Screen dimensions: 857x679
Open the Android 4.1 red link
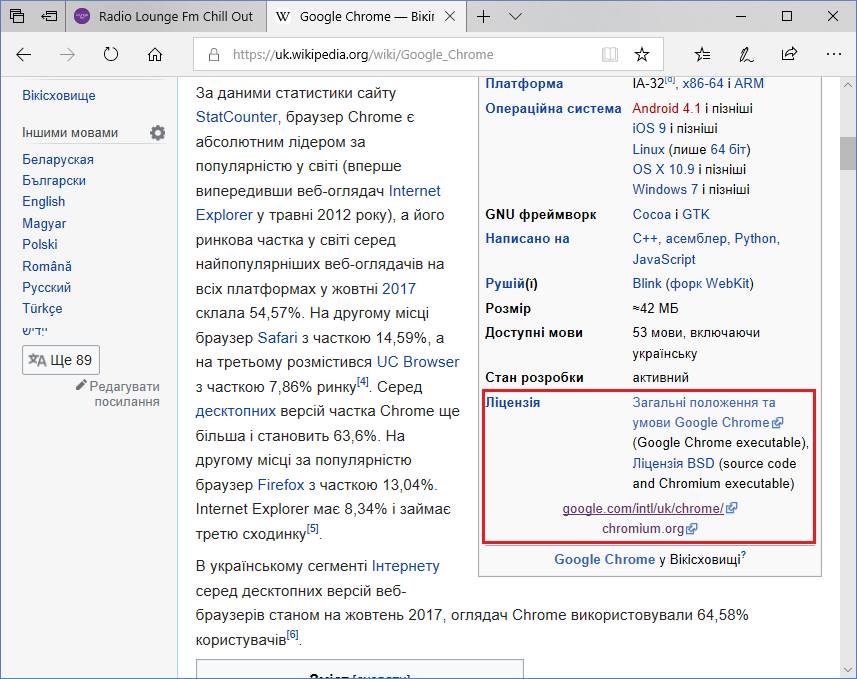point(666,108)
